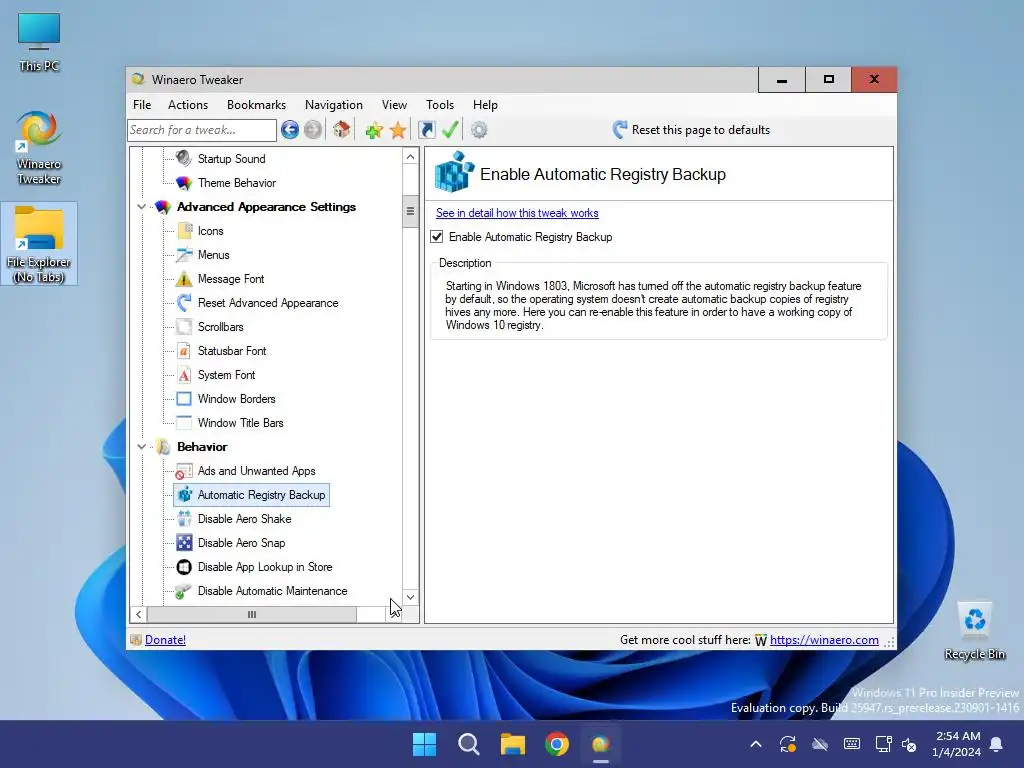The width and height of the screenshot is (1024, 768).
Task: Click the Donate! link
Action: [x=165, y=640]
